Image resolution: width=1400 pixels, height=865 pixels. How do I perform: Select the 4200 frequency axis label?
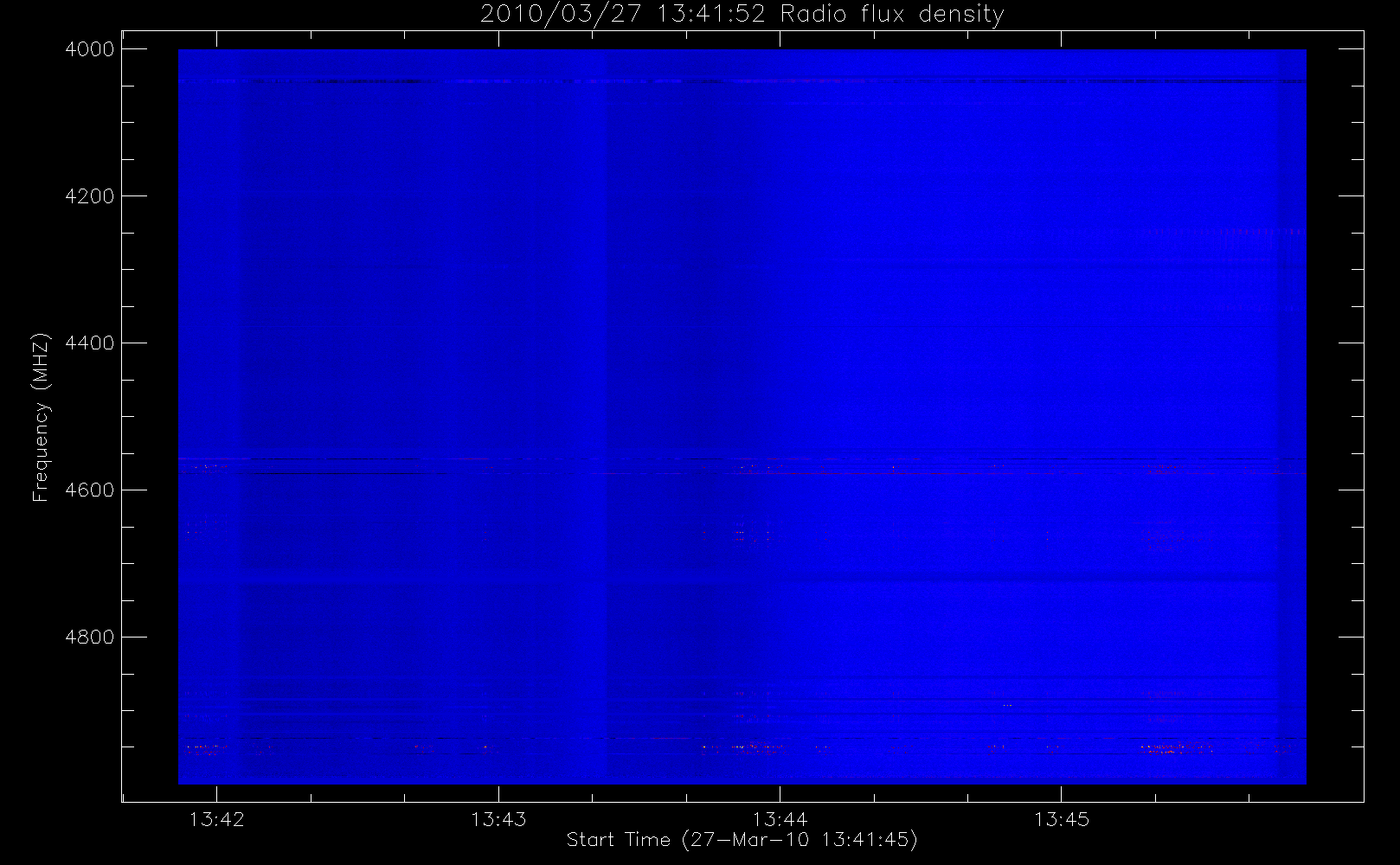(89, 196)
